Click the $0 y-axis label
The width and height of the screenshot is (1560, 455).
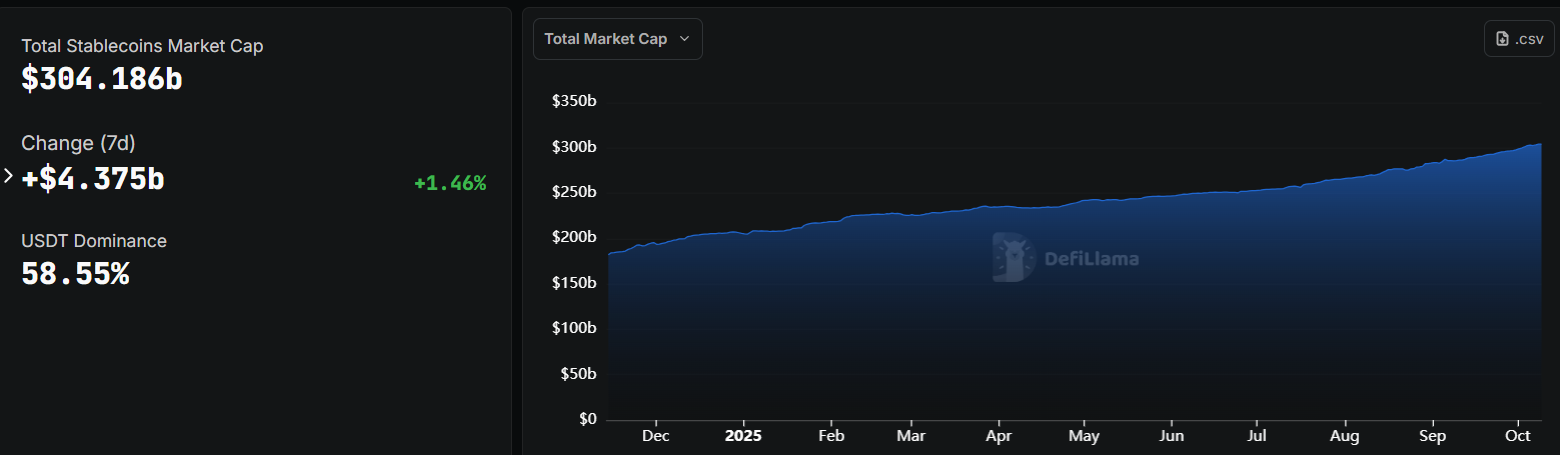[x=587, y=419]
